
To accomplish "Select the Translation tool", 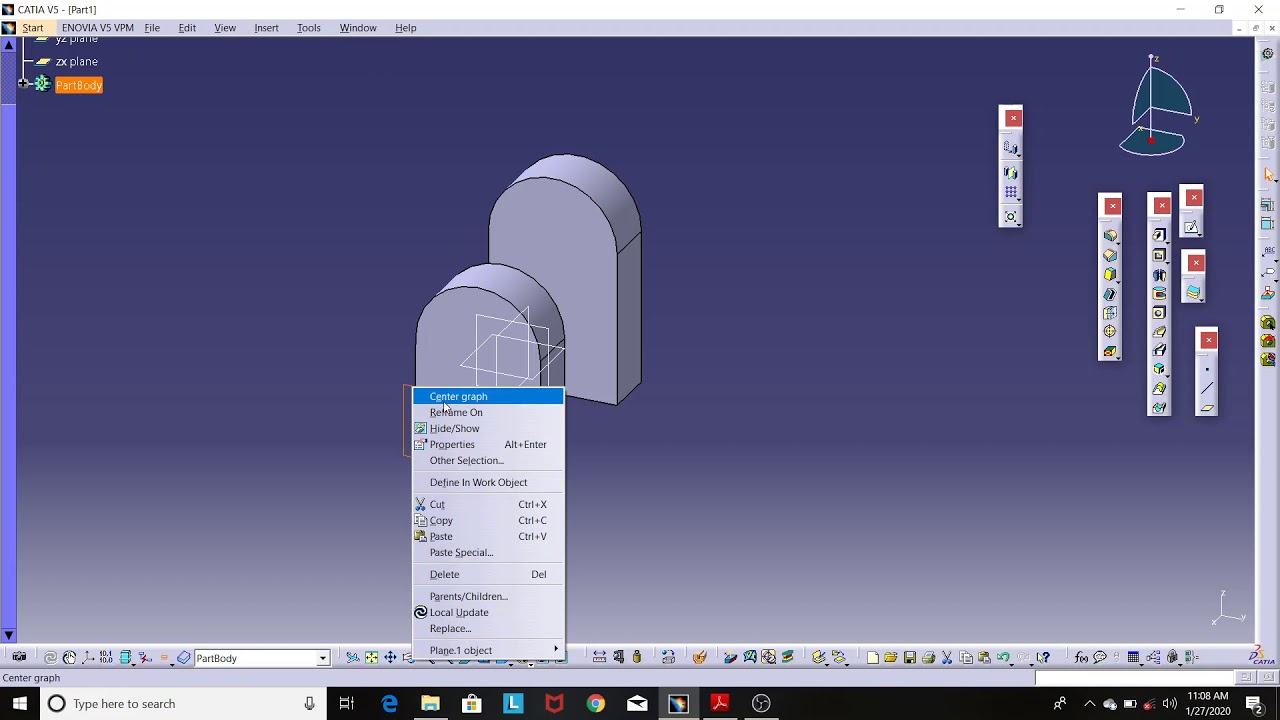I will click(x=1010, y=147).
